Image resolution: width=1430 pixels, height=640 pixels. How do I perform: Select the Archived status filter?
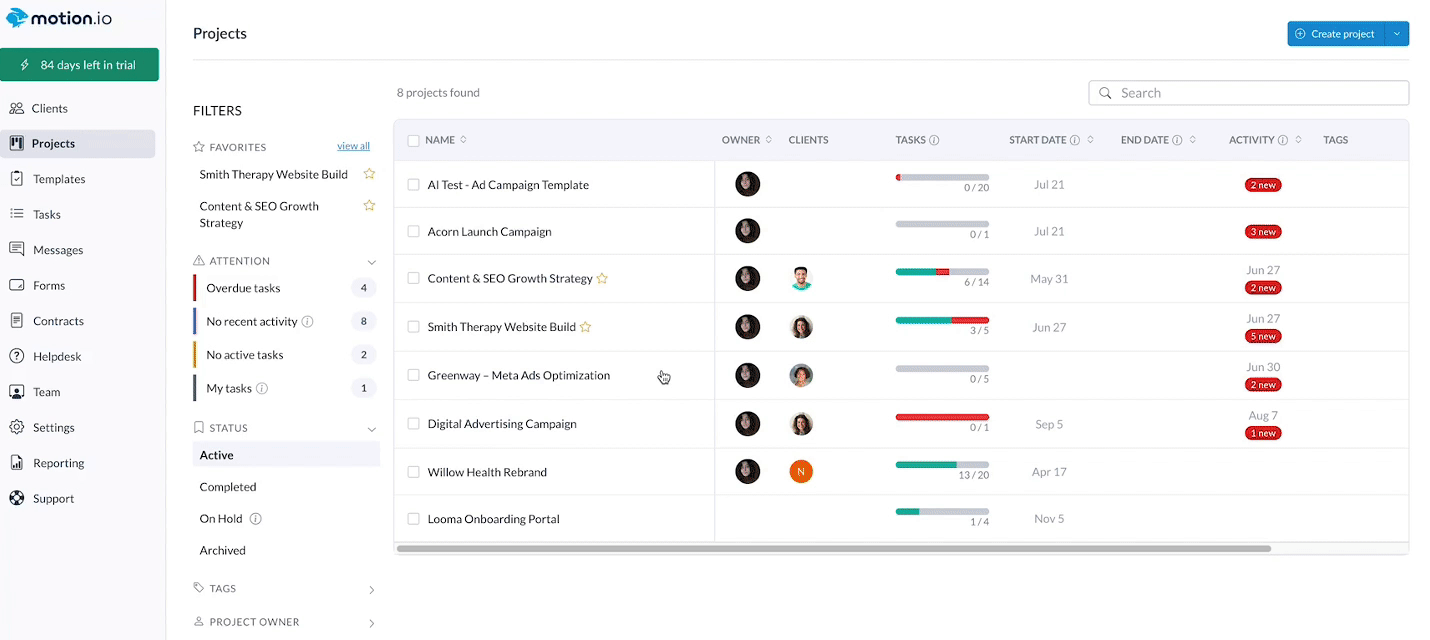click(222, 550)
